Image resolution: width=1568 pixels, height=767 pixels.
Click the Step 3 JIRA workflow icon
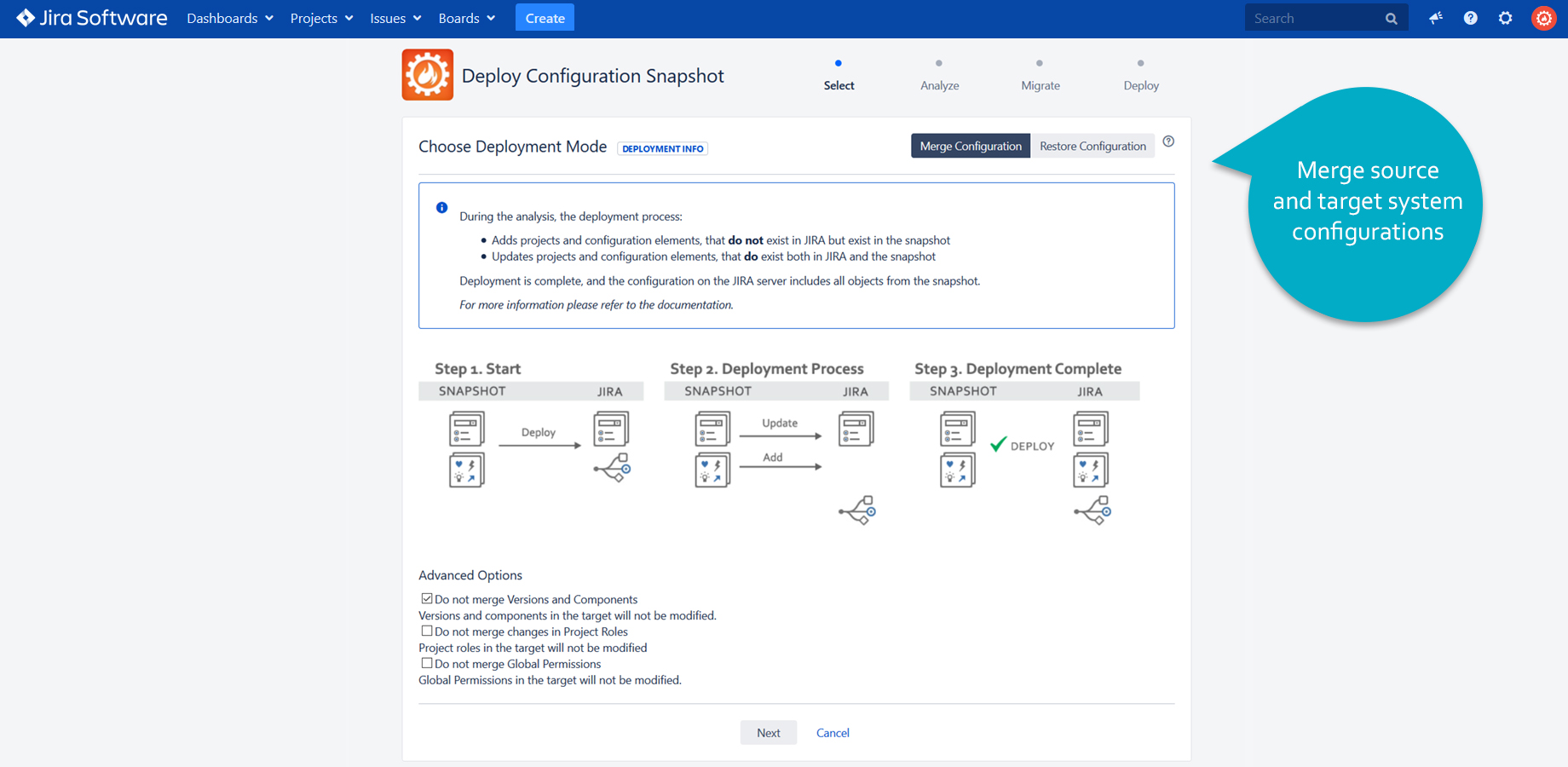point(1092,510)
